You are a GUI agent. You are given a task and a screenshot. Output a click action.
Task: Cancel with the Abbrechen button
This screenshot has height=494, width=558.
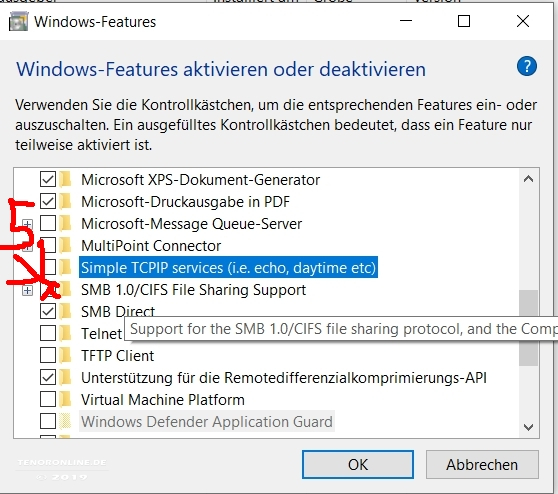(x=482, y=464)
